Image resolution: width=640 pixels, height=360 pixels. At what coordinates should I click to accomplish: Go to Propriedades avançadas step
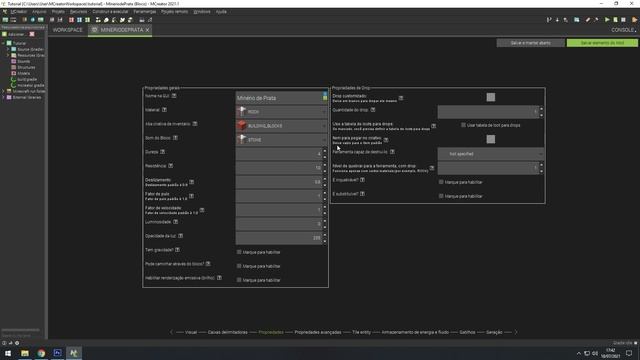coord(318,332)
